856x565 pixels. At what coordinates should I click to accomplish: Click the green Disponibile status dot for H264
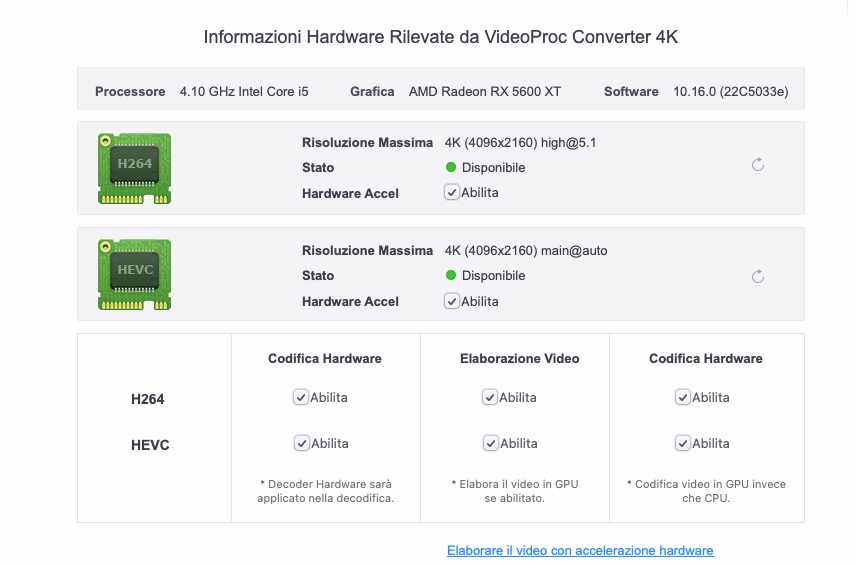pyautogui.click(x=451, y=167)
